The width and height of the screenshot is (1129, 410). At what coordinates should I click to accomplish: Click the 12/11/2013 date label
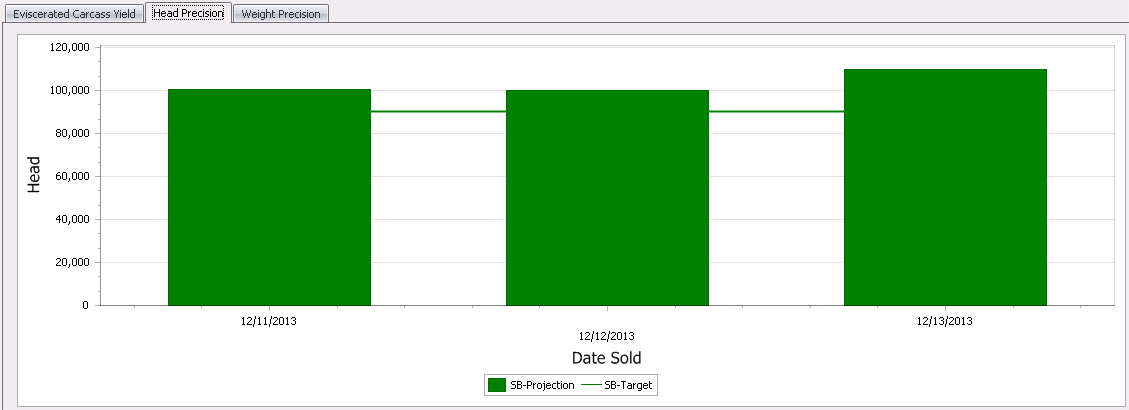click(269, 321)
